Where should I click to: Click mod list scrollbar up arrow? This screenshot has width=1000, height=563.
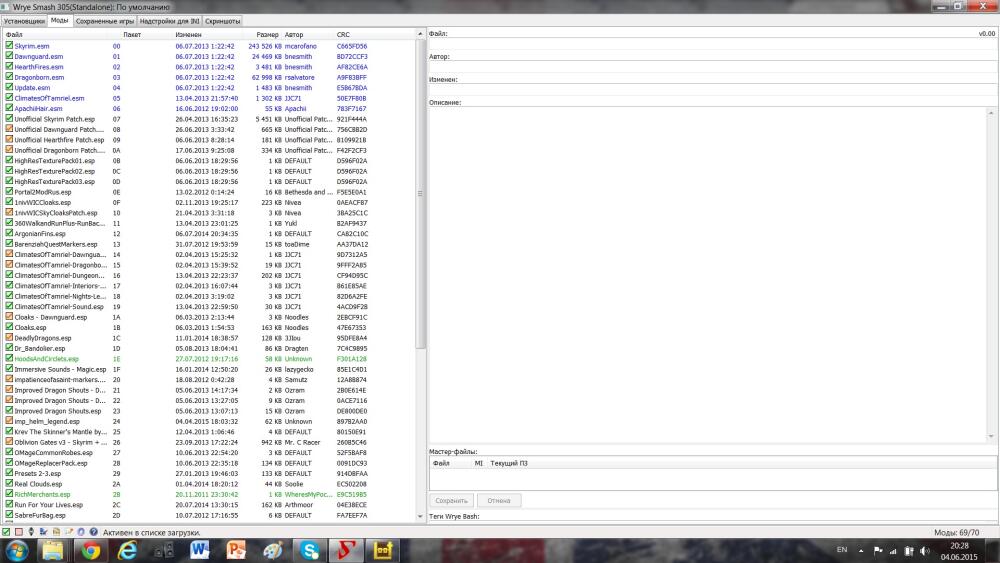[420, 34]
